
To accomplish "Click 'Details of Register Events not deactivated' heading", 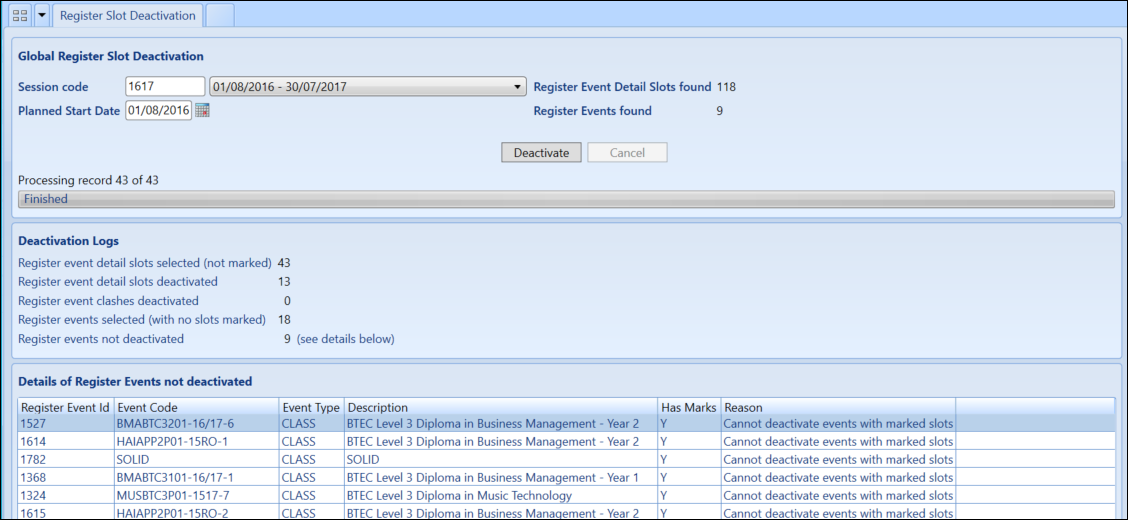I will pos(135,381).
